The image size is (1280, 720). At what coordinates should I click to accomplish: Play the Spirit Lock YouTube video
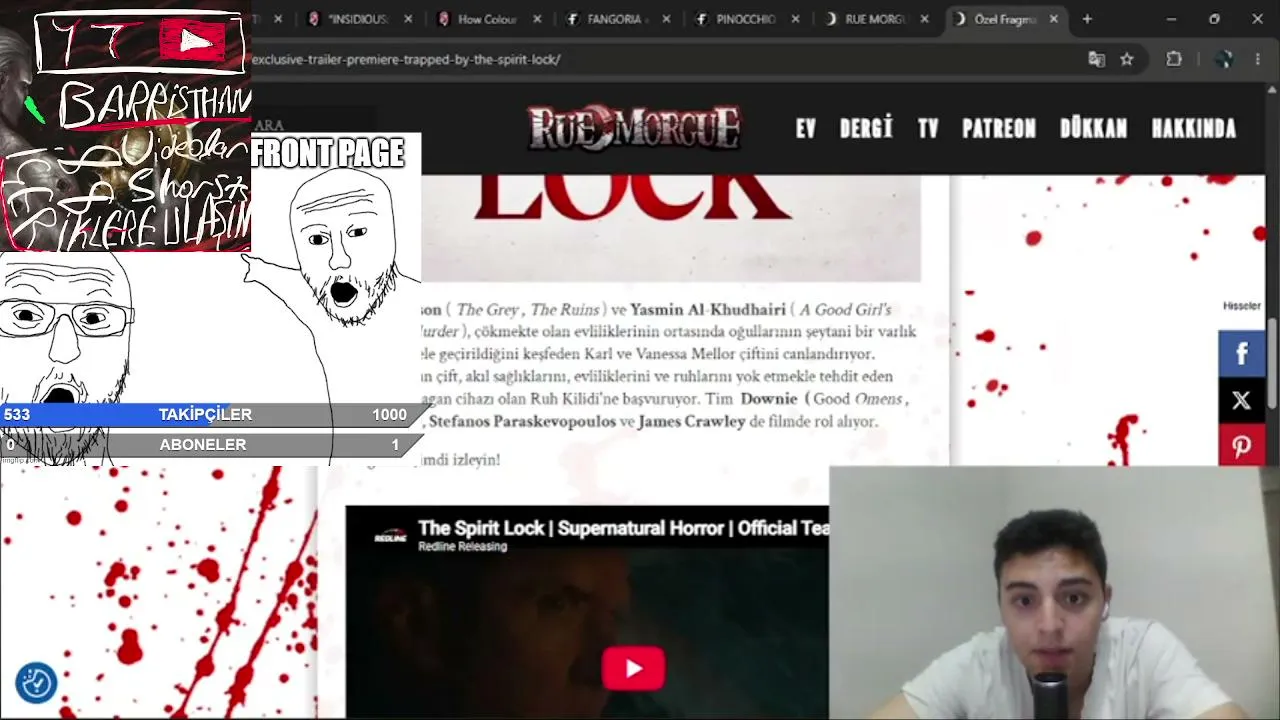633,668
